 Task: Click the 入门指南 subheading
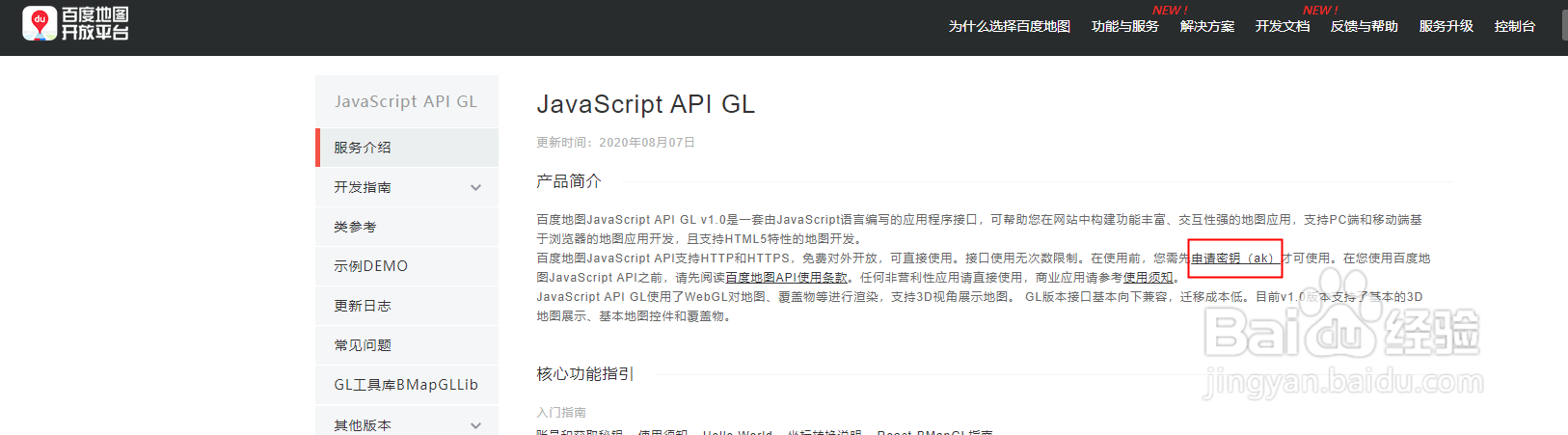tap(561, 413)
